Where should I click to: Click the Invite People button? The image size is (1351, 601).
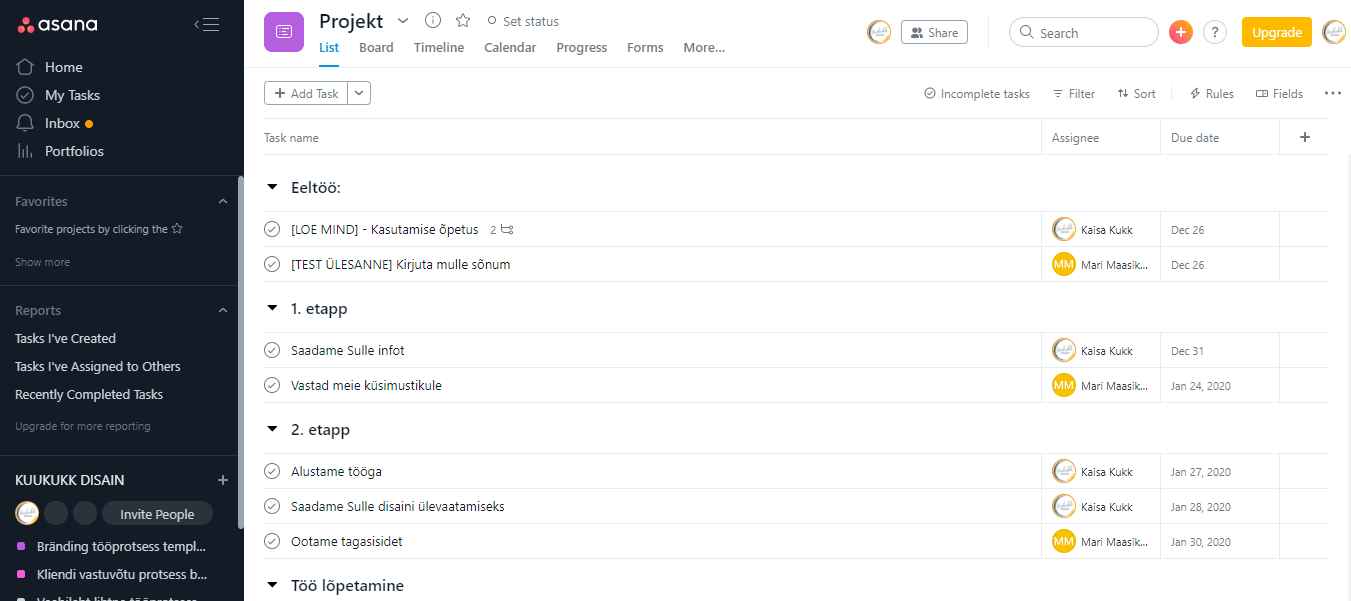pos(157,514)
